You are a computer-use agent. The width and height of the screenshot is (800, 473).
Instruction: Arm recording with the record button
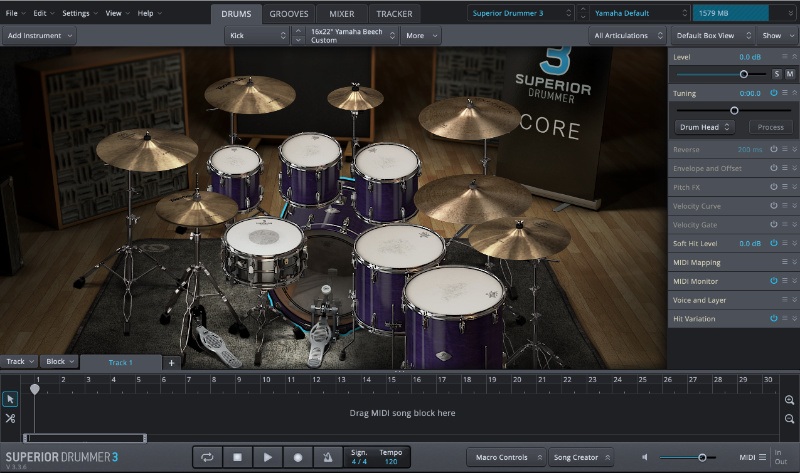click(x=298, y=457)
